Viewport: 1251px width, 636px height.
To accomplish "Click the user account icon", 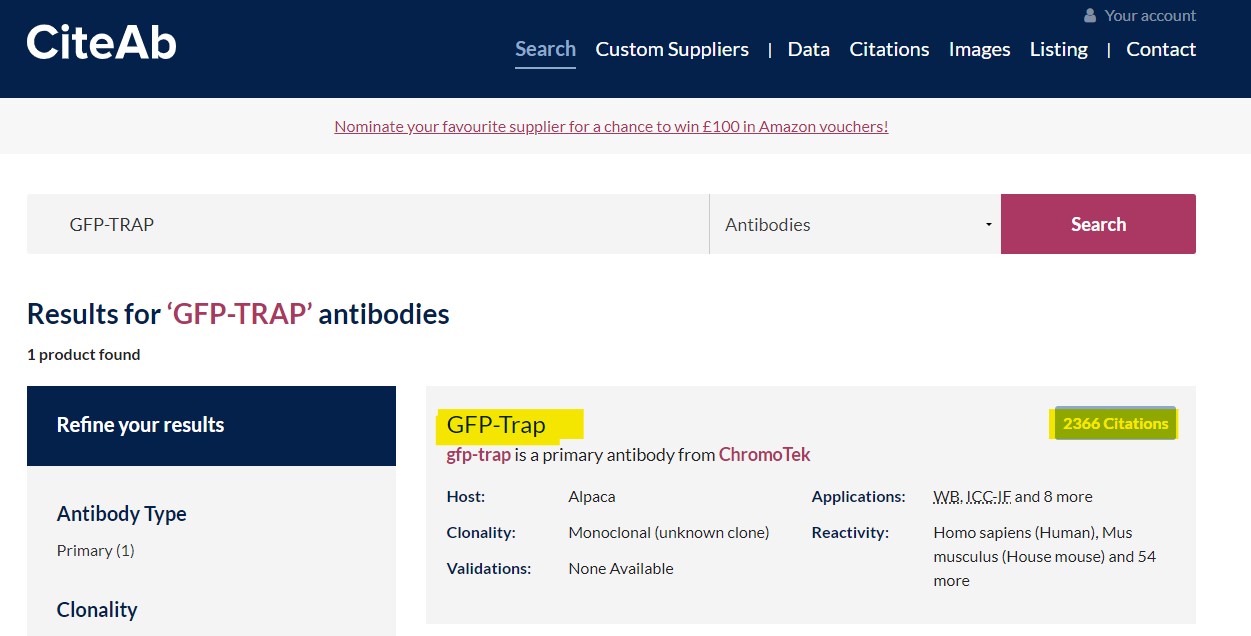I will click(x=1090, y=16).
